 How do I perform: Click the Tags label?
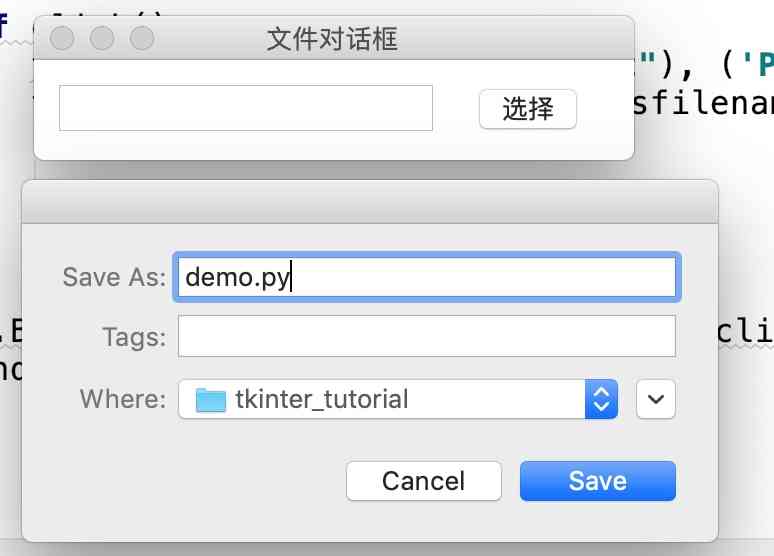133,337
